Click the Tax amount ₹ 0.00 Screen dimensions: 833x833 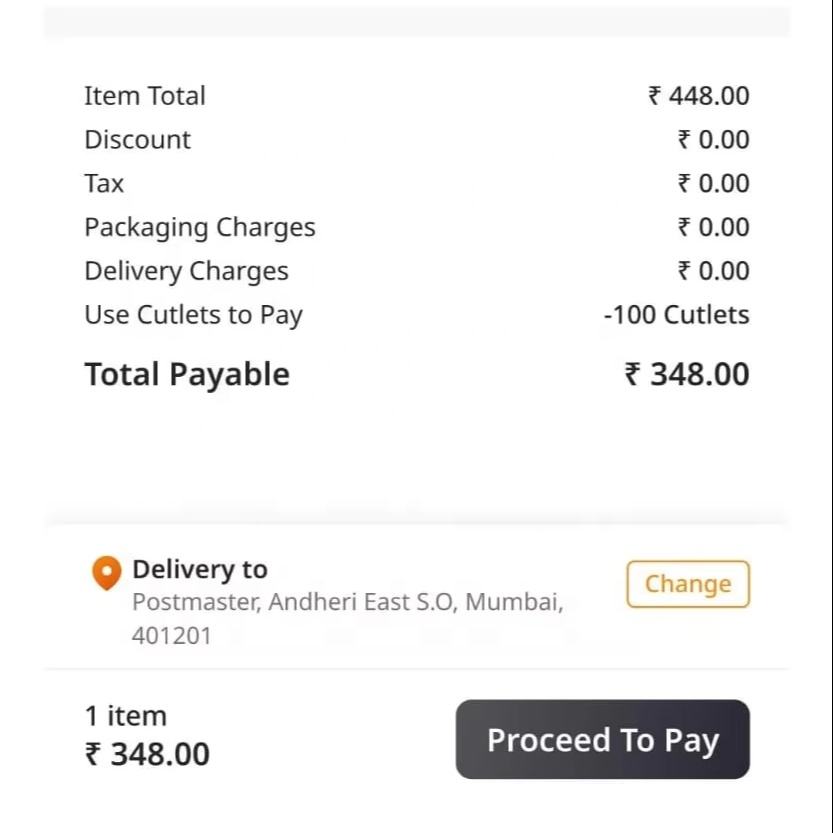pyautogui.click(x=713, y=184)
